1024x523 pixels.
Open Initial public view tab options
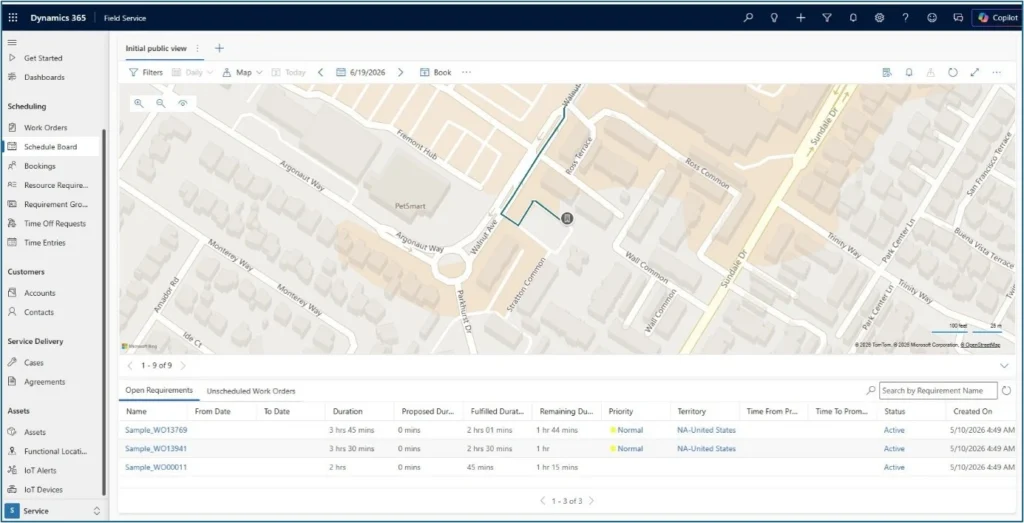pyautogui.click(x=197, y=48)
